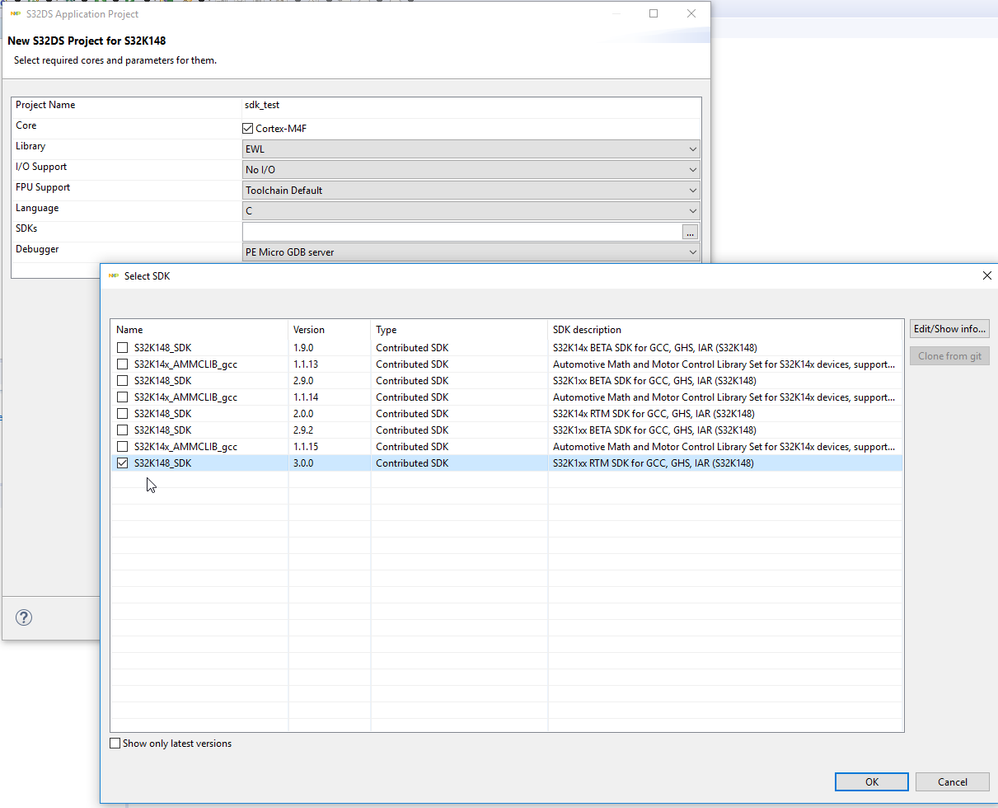Click version cell 1.1.15
Viewport: 998px width, 808px height.
(x=306, y=447)
